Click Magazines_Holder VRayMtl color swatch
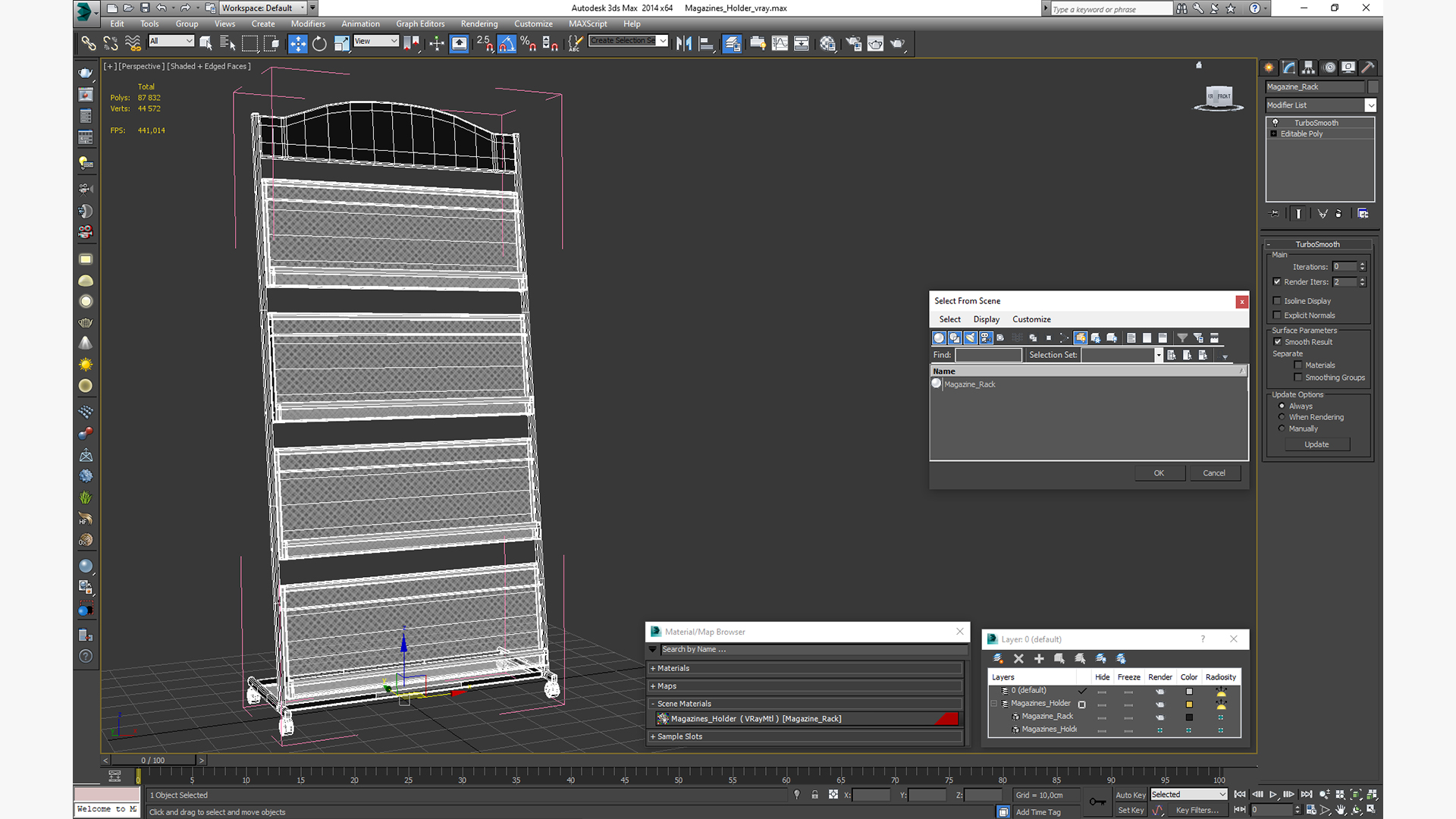 947,718
